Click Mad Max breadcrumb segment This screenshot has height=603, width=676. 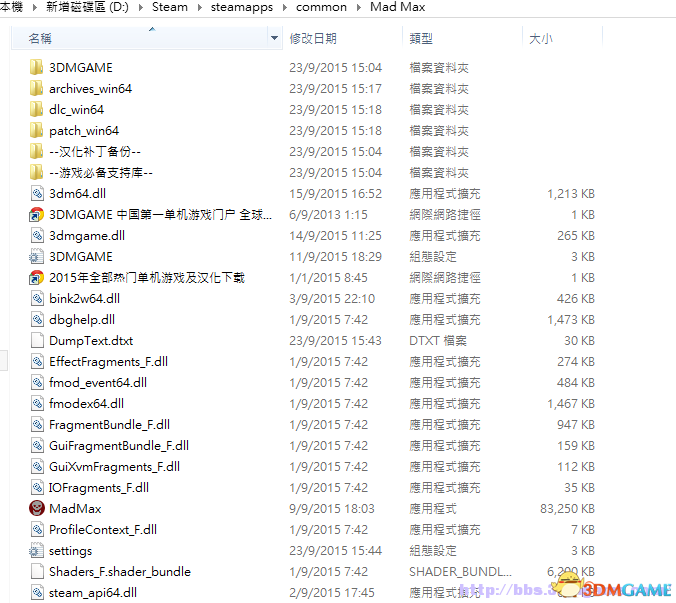coord(397,7)
